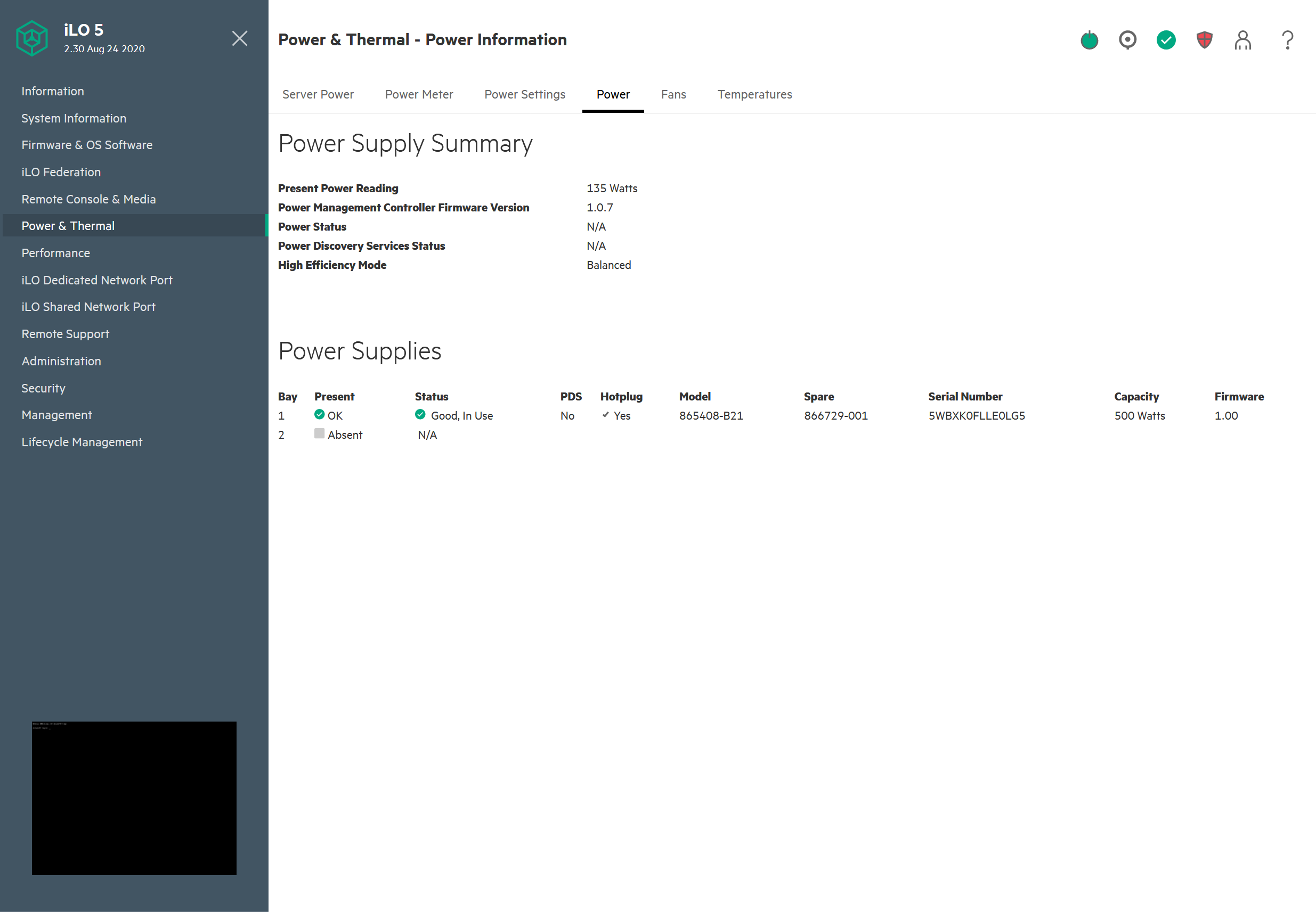Open the Power Settings tab
This screenshot has height=917, width=1316.
coord(524,94)
